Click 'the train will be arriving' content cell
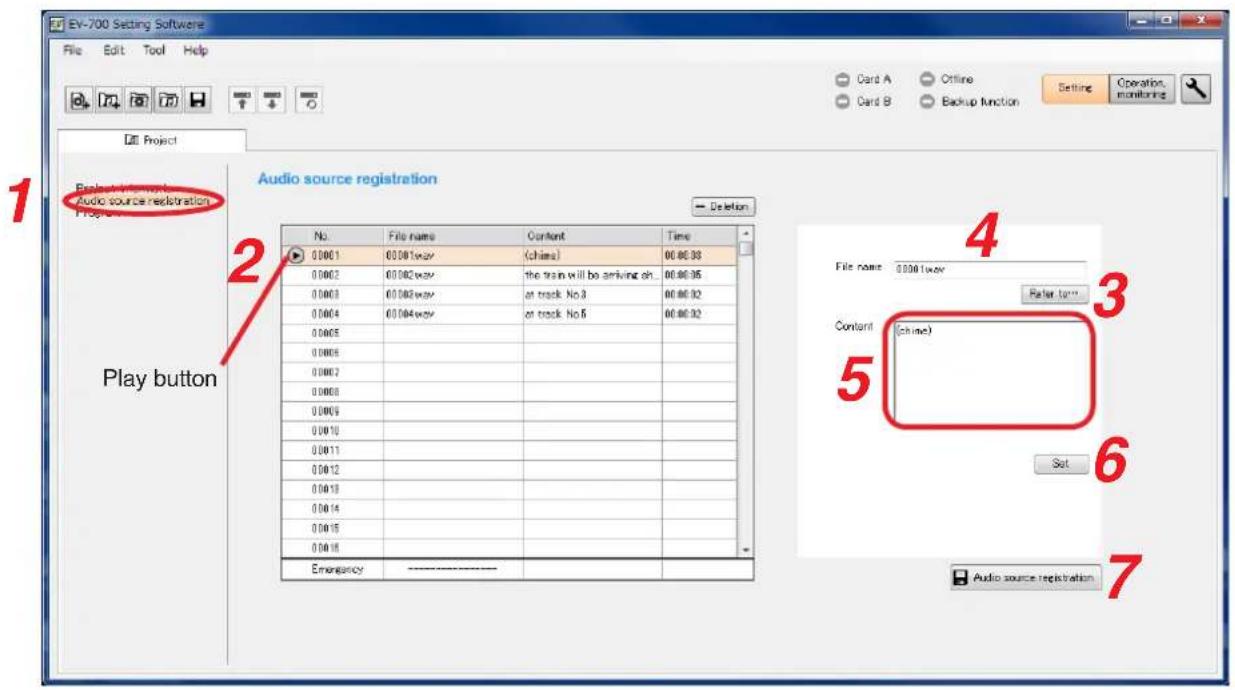The height and width of the screenshot is (690, 1235). pos(592,274)
